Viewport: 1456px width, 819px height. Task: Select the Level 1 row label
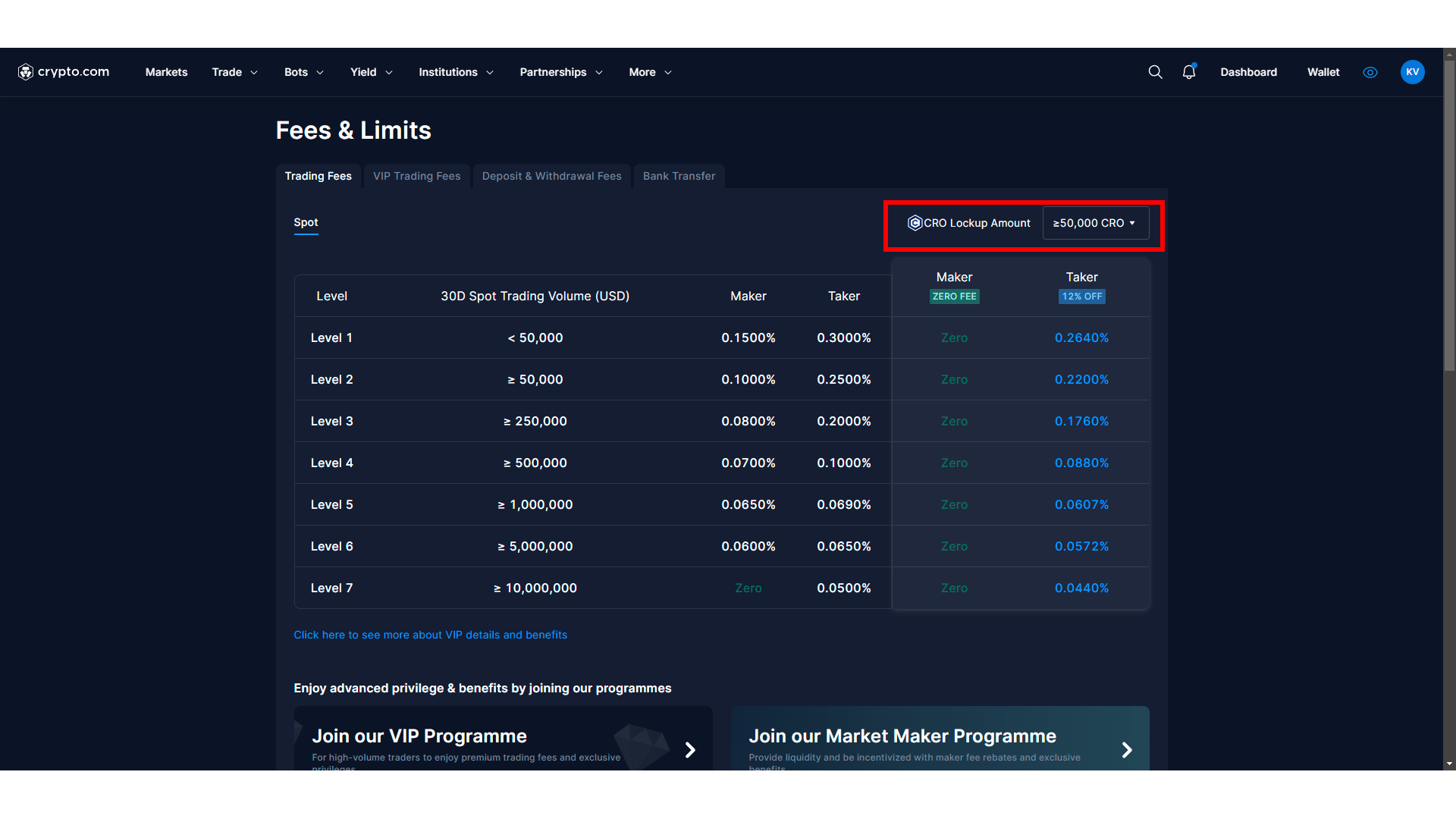point(331,337)
